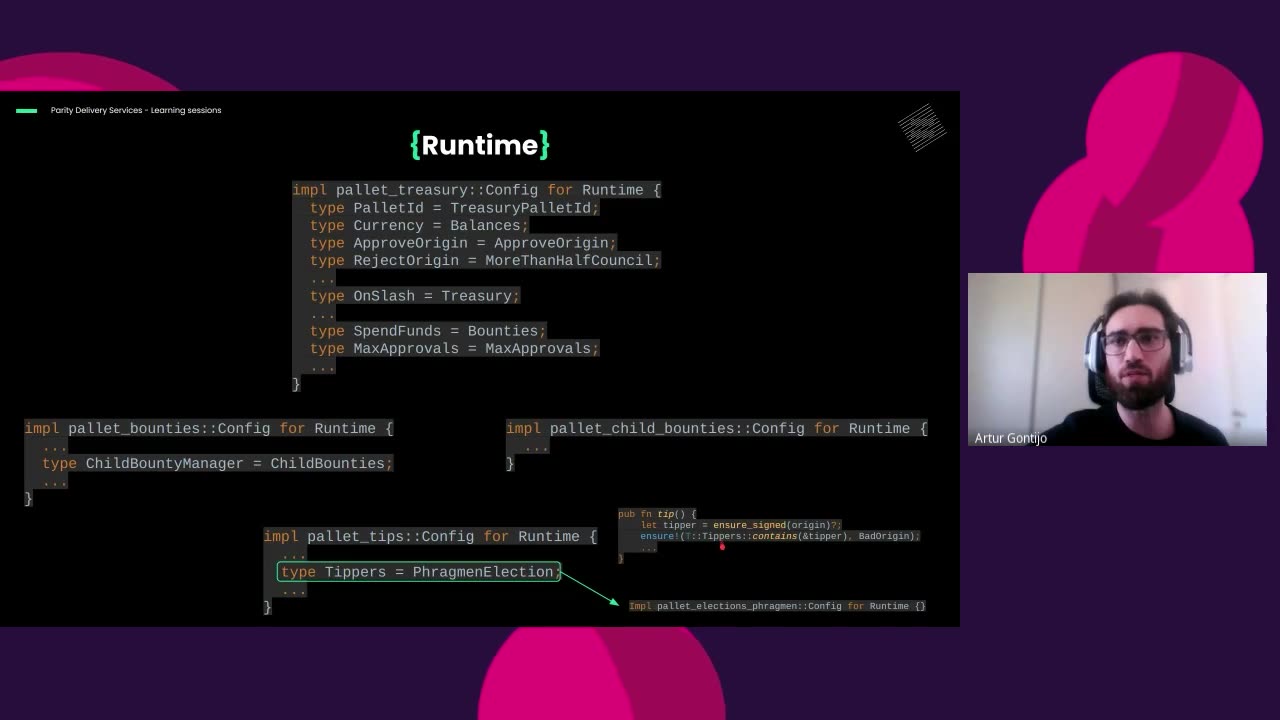This screenshot has width=1280, height=720.
Task: Click 'type ChildBountyManager = ChildBounties;'
Action: (x=217, y=464)
